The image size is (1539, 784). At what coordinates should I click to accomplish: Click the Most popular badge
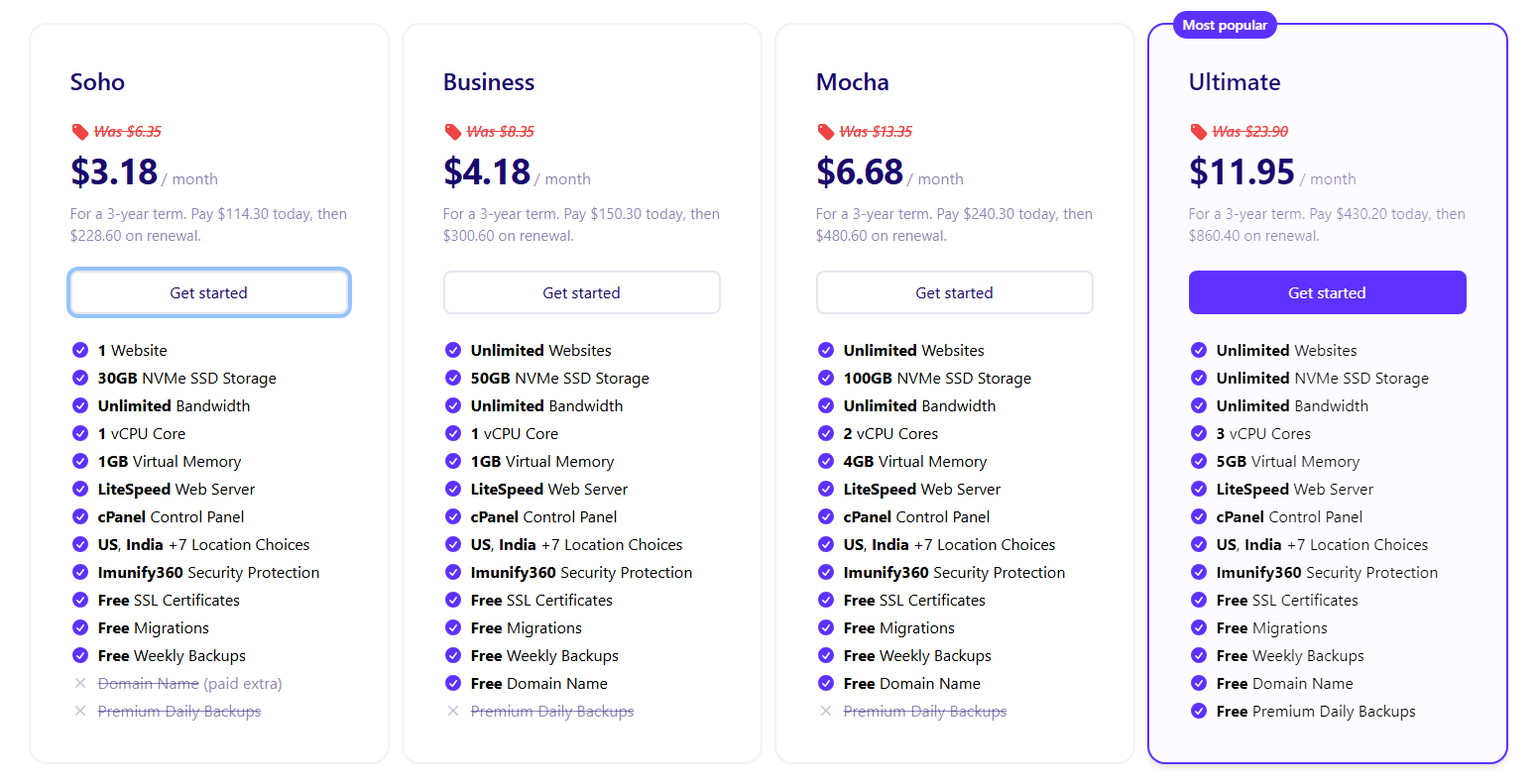[1225, 25]
